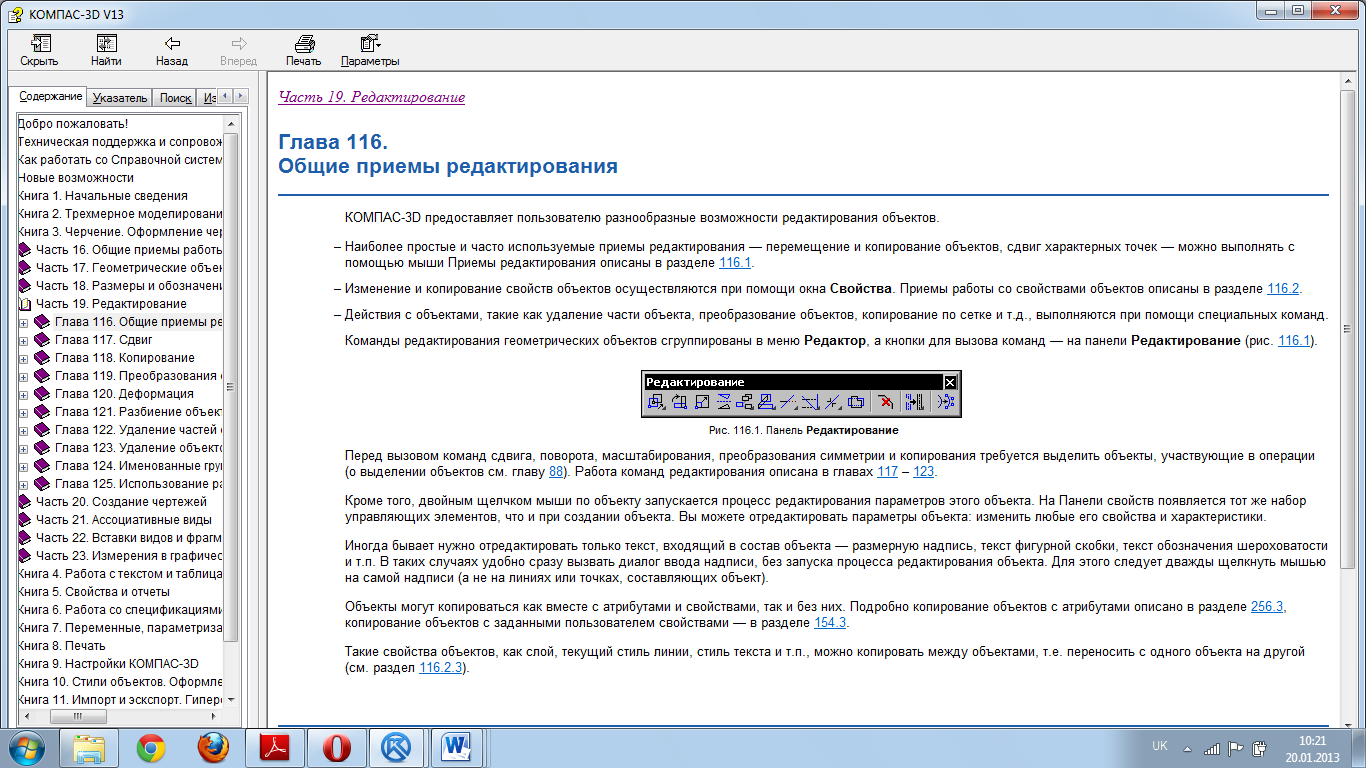Expand Глава 121. Разбиение node

point(24,412)
